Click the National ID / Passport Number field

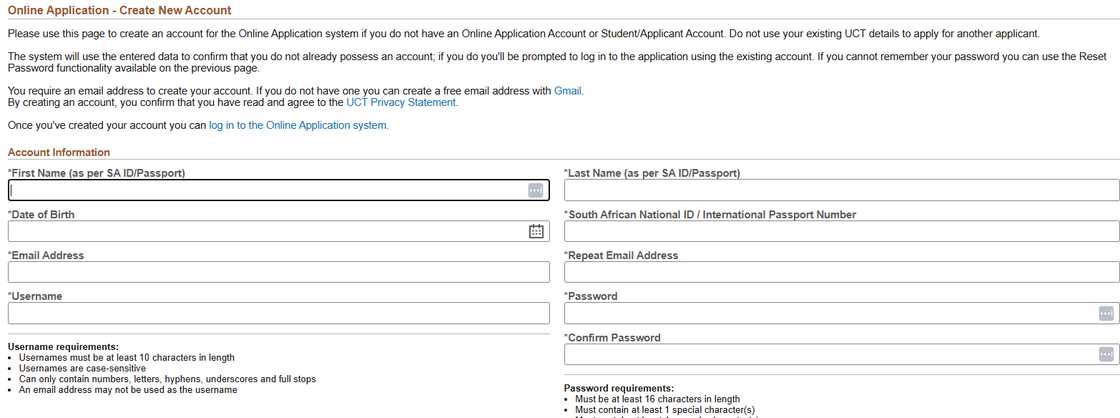[841, 231]
